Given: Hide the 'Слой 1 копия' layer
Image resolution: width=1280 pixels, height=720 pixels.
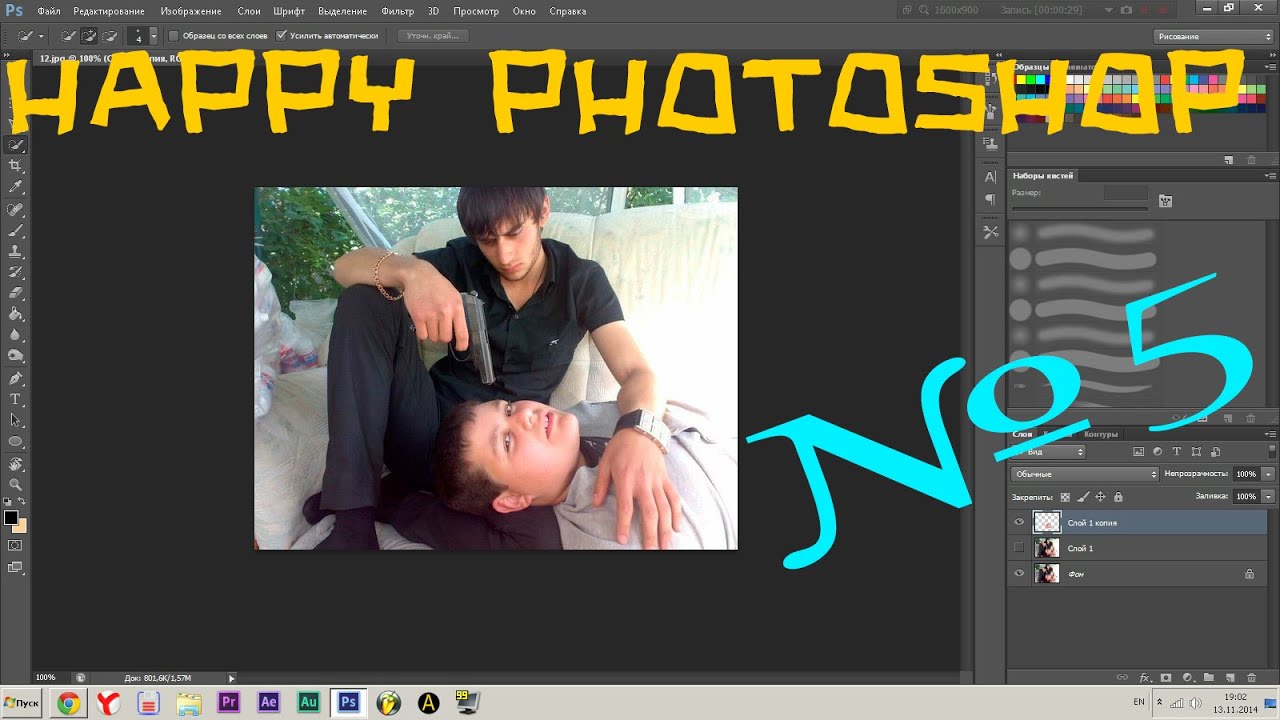Looking at the screenshot, I should tap(1019, 522).
